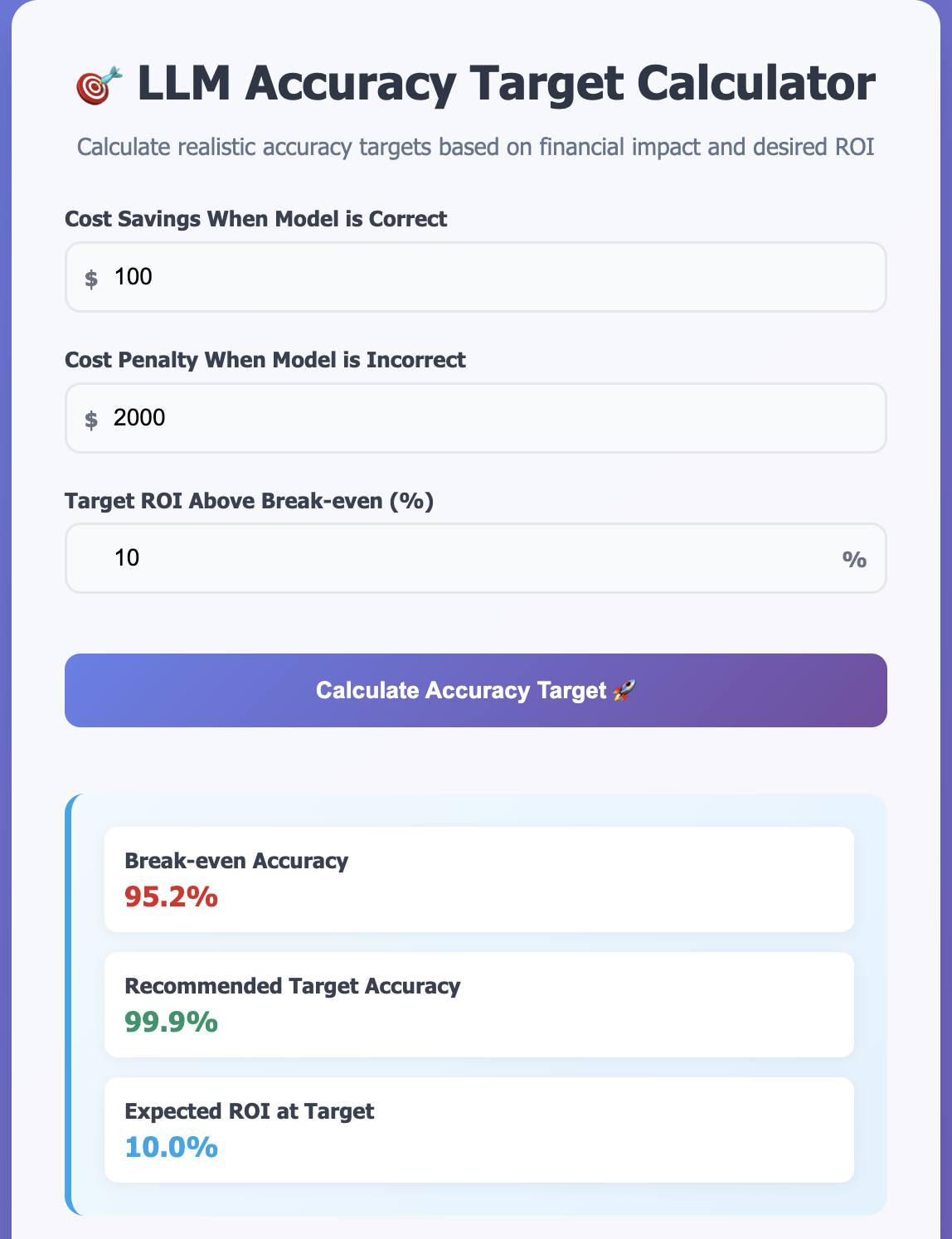Click the rocket emoji on the Calculate button
952x1239 pixels.
tap(624, 691)
